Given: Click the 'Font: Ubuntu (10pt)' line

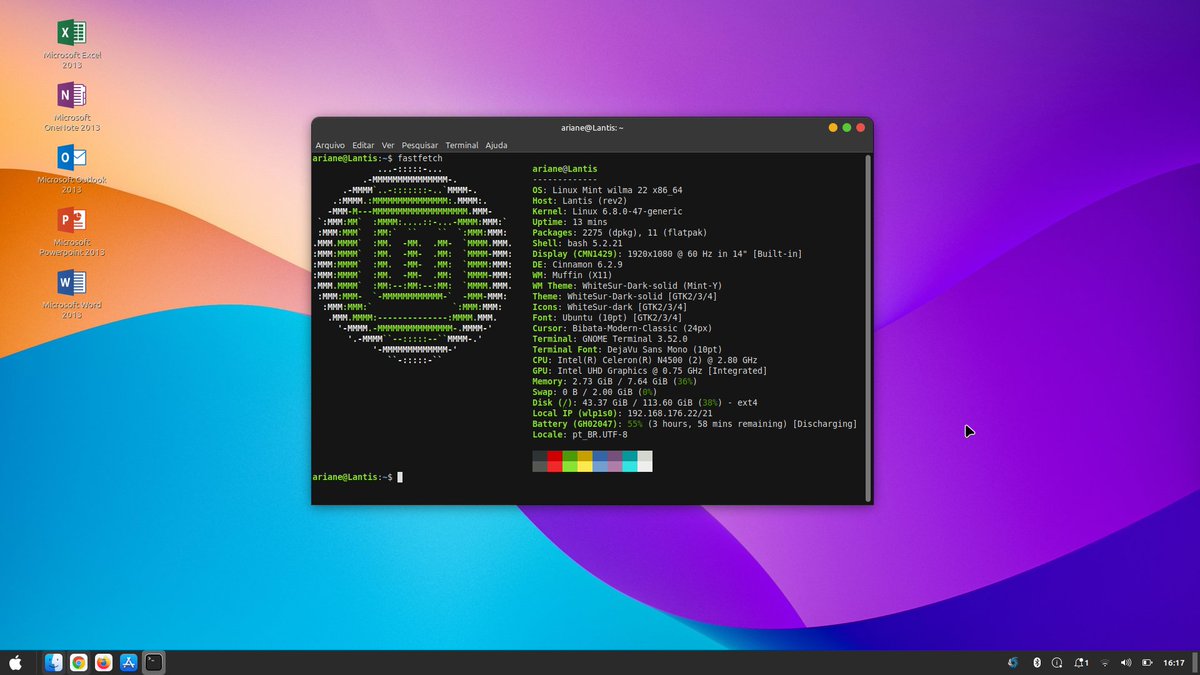Looking at the screenshot, I should coord(608,318).
